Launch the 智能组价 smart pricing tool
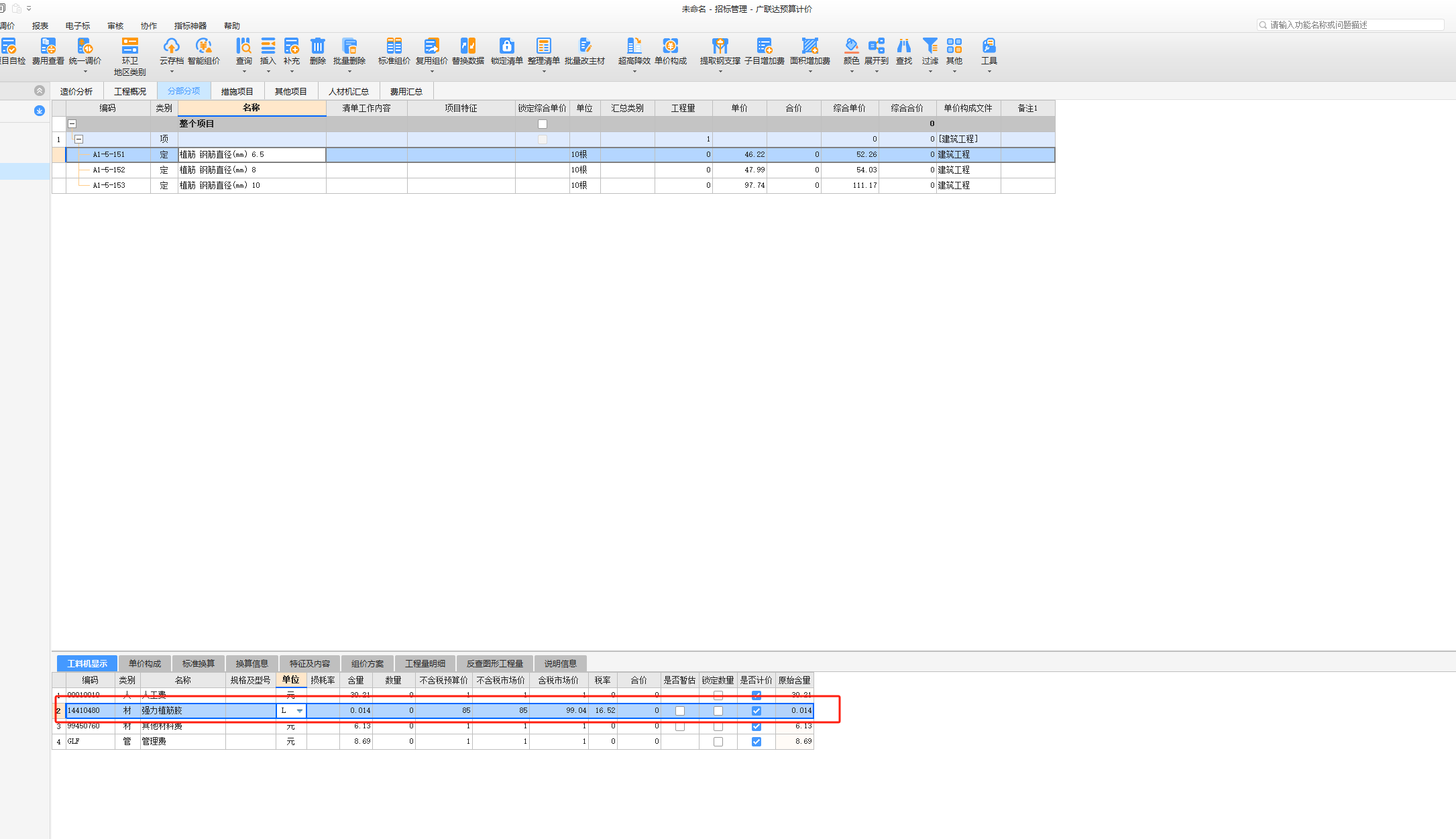The image size is (1456, 839). tap(203, 51)
